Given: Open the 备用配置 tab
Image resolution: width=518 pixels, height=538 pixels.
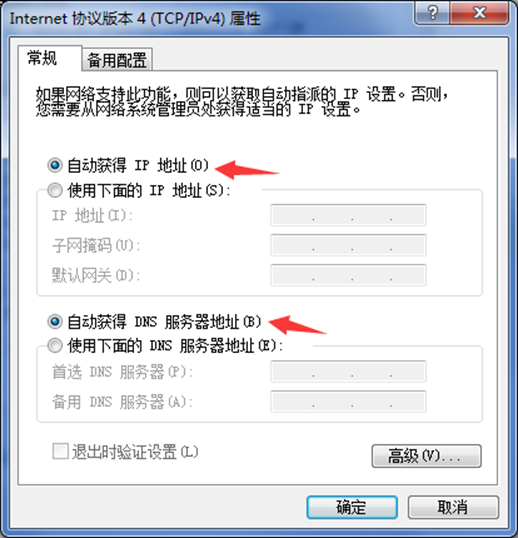Looking at the screenshot, I should [117, 60].
